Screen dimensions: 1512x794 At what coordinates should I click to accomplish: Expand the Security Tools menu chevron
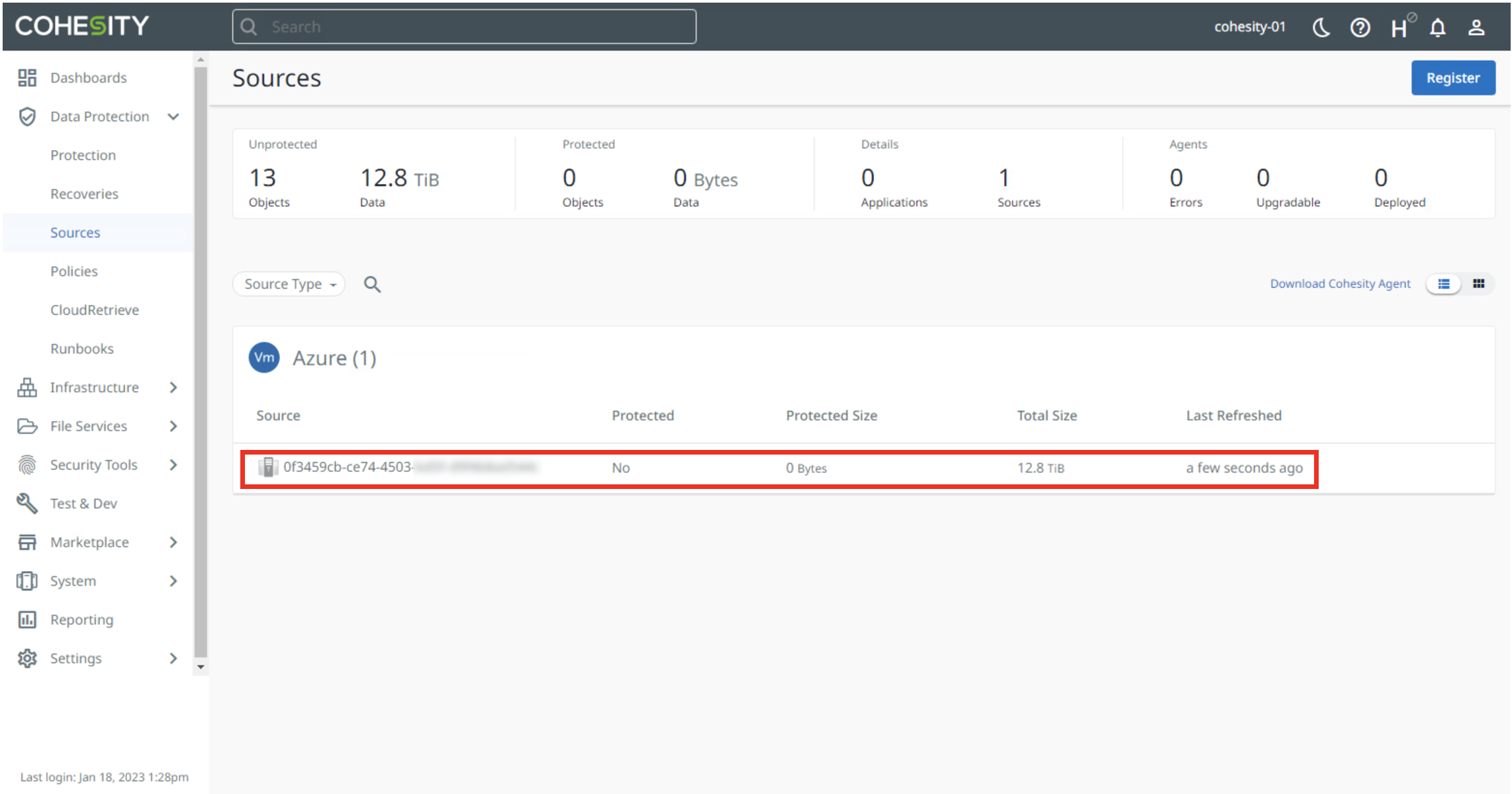pos(173,464)
